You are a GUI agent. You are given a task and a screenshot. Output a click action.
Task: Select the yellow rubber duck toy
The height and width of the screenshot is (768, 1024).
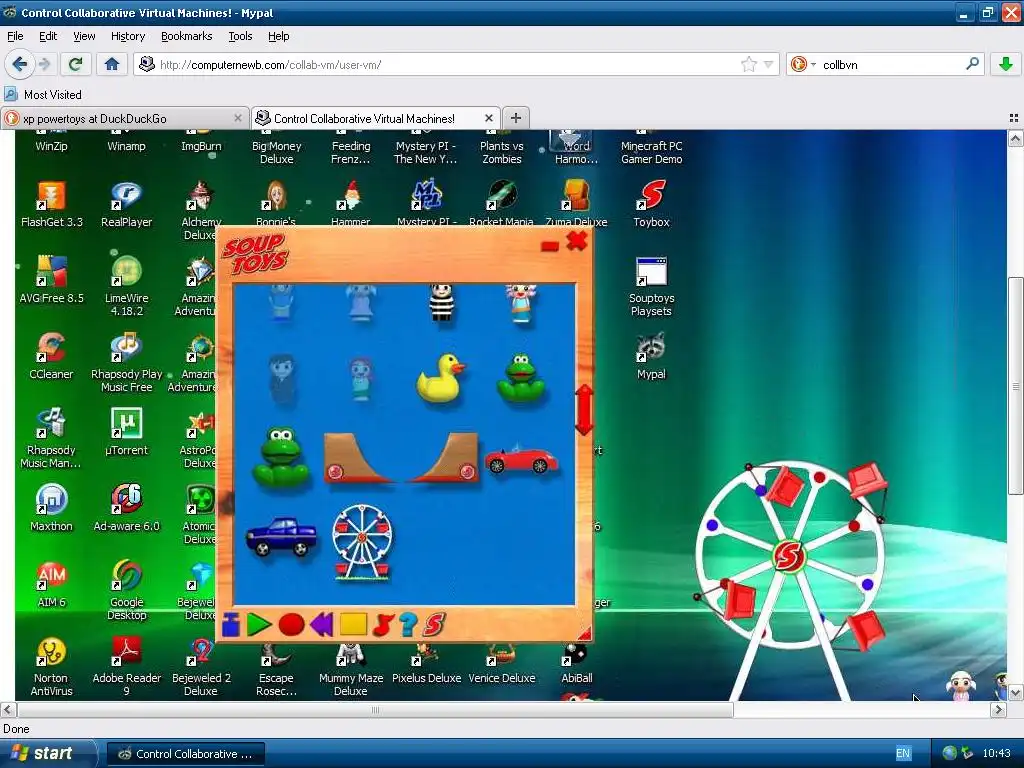click(441, 377)
